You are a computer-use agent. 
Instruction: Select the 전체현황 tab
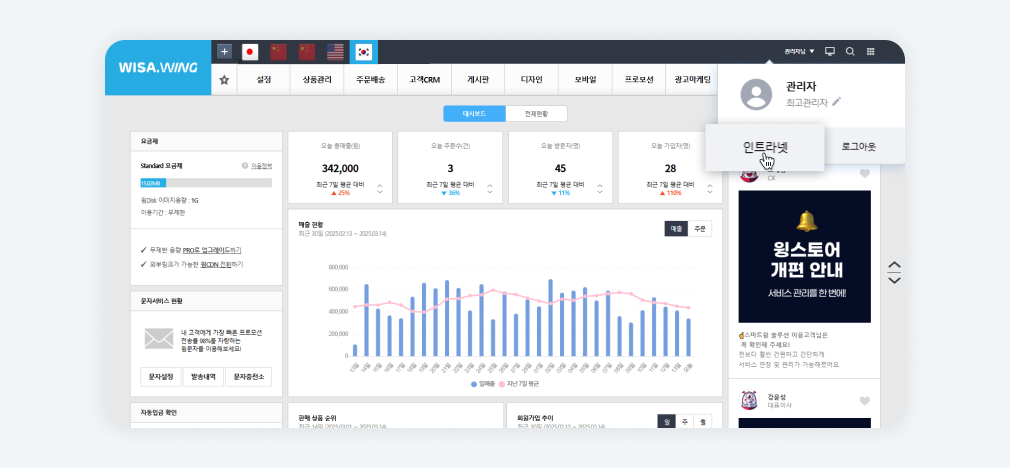[x=537, y=114]
